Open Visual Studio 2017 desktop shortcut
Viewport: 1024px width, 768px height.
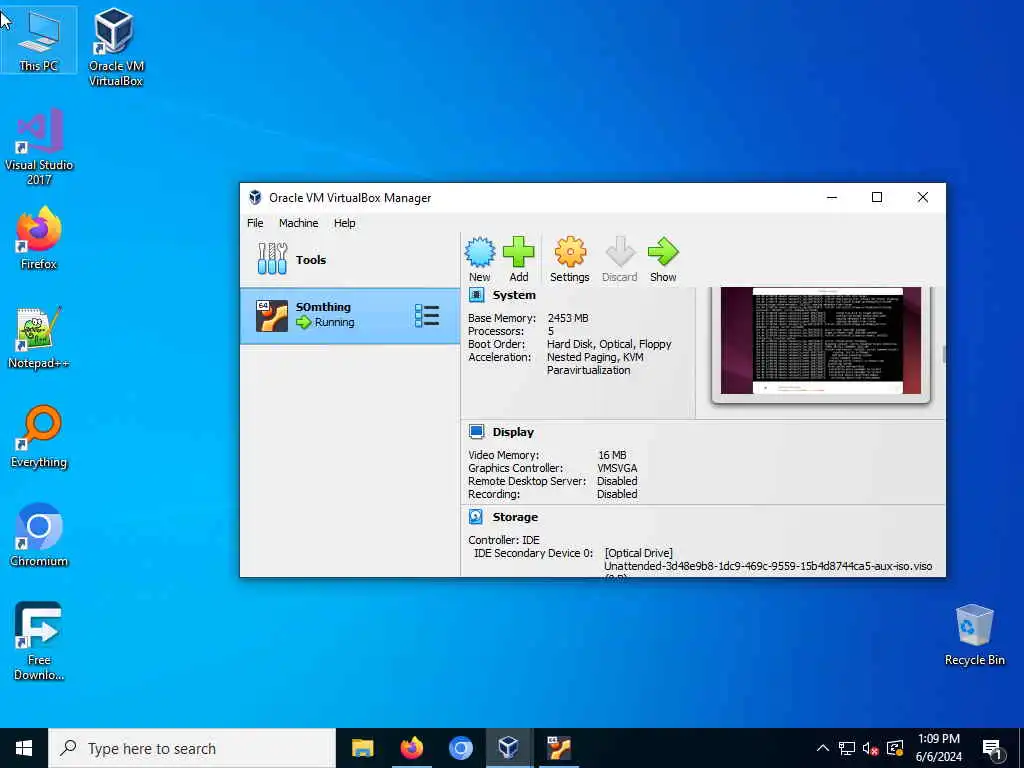click(39, 147)
